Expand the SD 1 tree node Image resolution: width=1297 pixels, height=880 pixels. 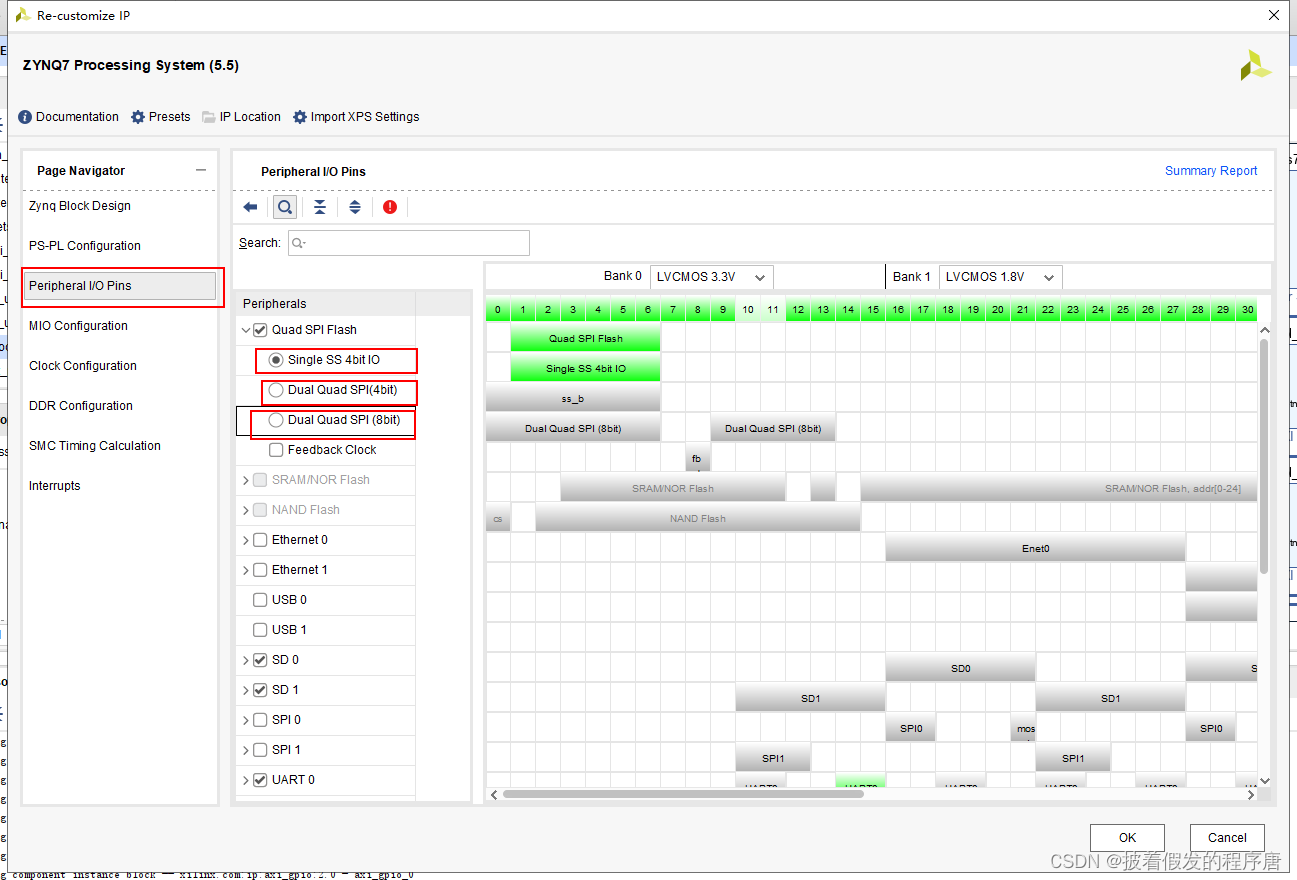coord(246,690)
